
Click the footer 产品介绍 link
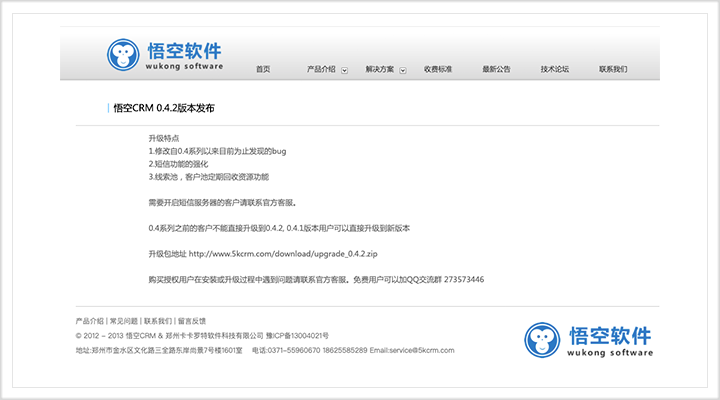90,321
